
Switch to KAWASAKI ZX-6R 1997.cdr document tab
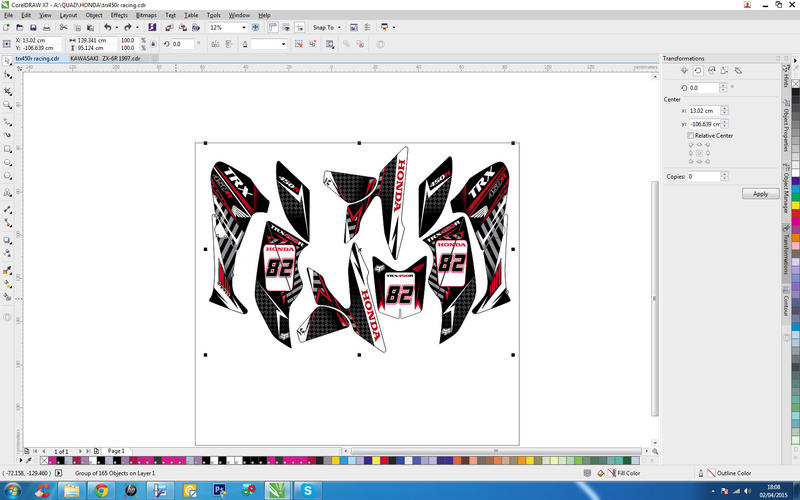tap(105, 59)
